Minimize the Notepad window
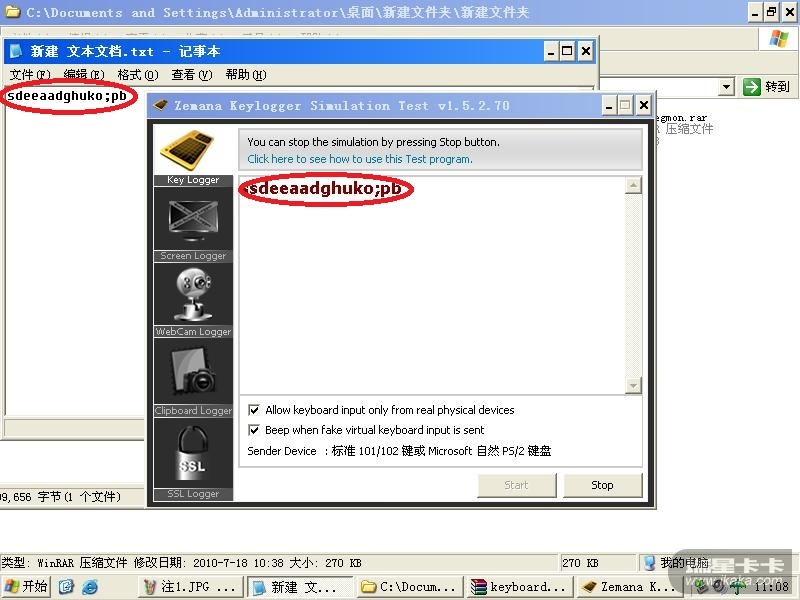The height and width of the screenshot is (600, 800). [551, 51]
